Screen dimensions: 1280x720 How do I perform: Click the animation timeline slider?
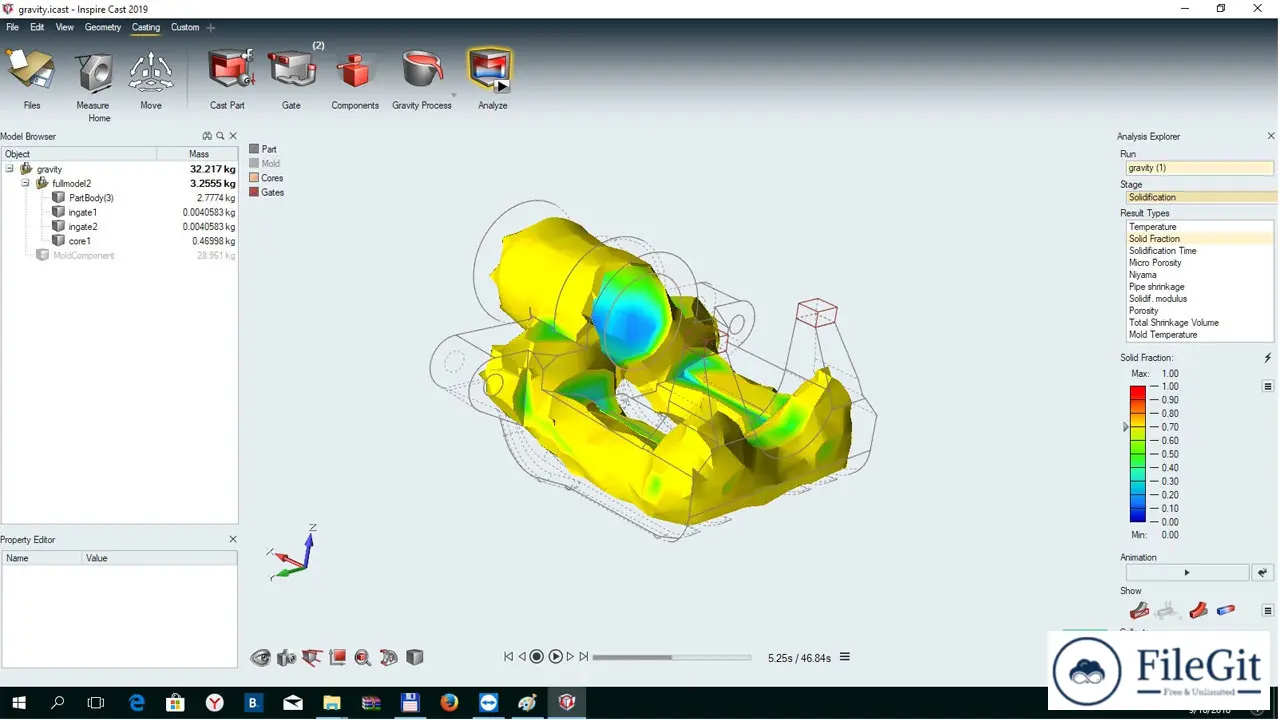point(671,657)
